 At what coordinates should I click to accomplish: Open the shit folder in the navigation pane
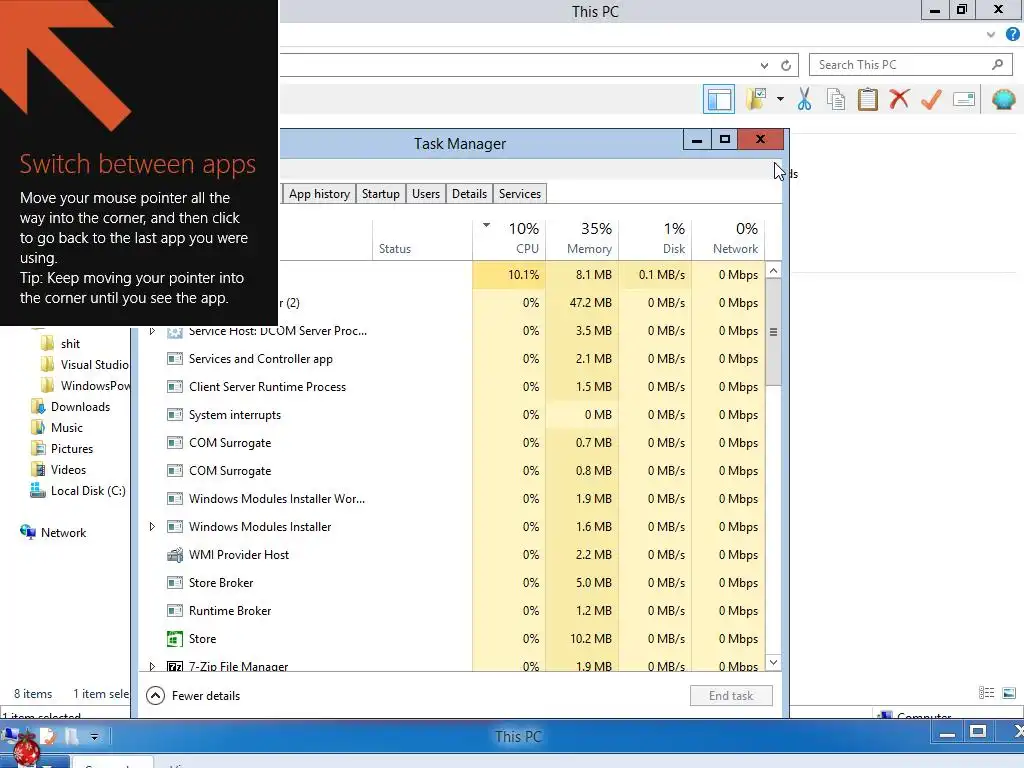point(70,344)
